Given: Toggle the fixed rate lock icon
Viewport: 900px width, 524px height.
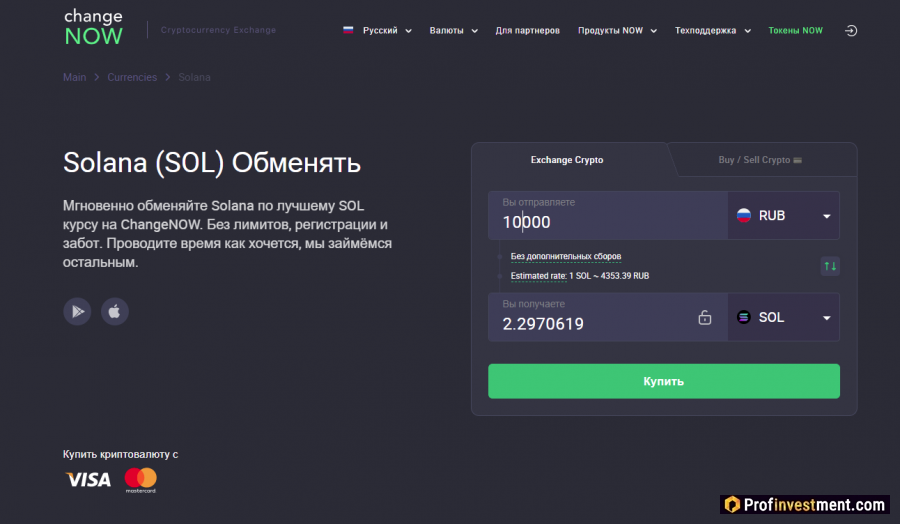Looking at the screenshot, I should [x=705, y=317].
